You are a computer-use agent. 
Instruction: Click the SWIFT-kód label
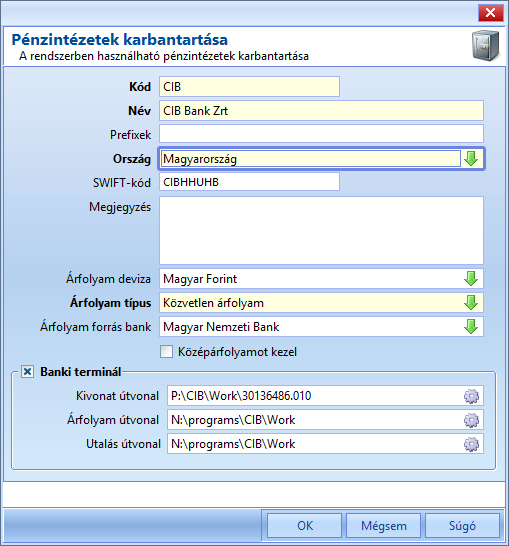pyautogui.click(x=122, y=183)
